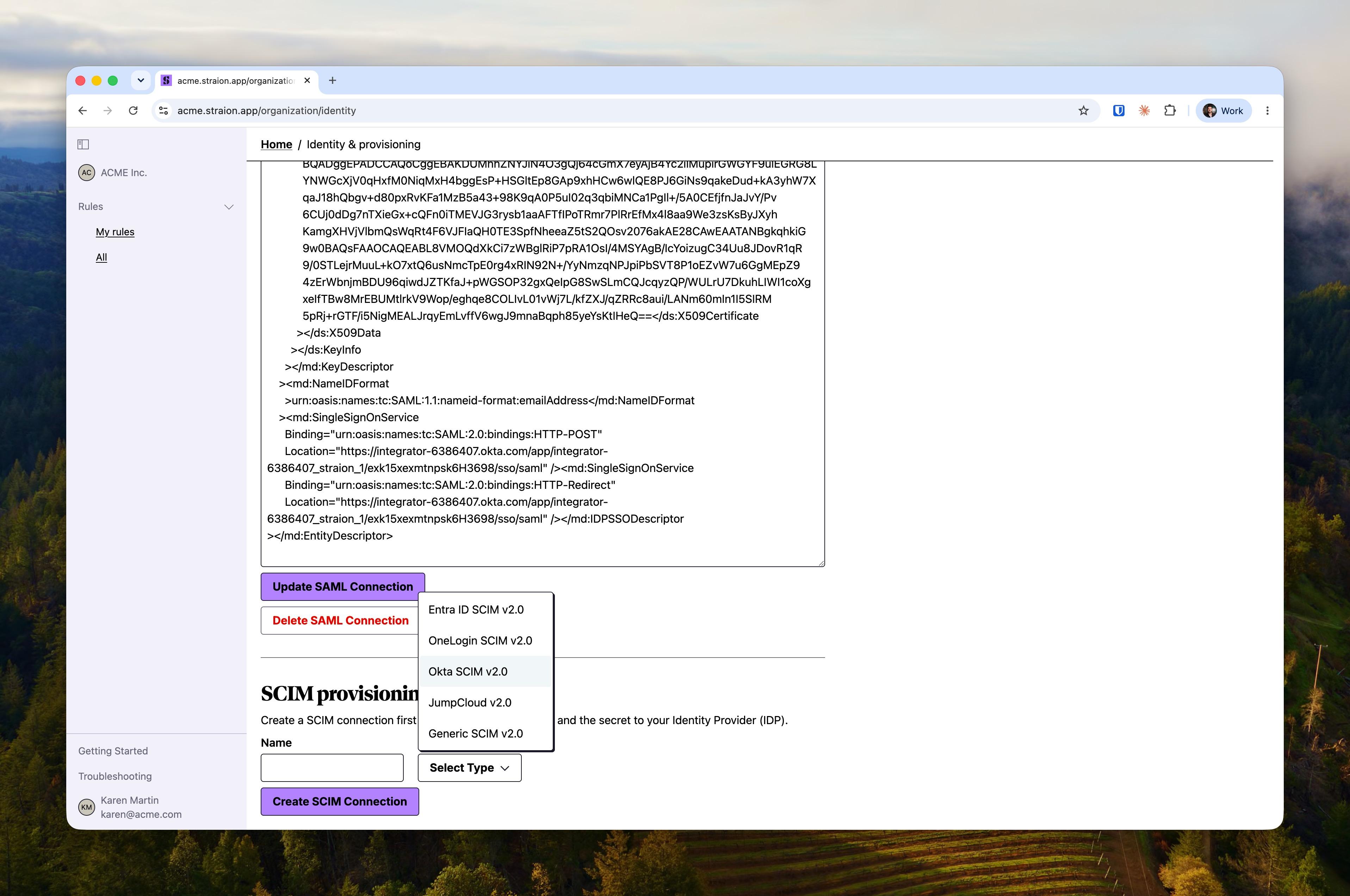Choose Entra ID SCIM v2.0 option

(485, 610)
